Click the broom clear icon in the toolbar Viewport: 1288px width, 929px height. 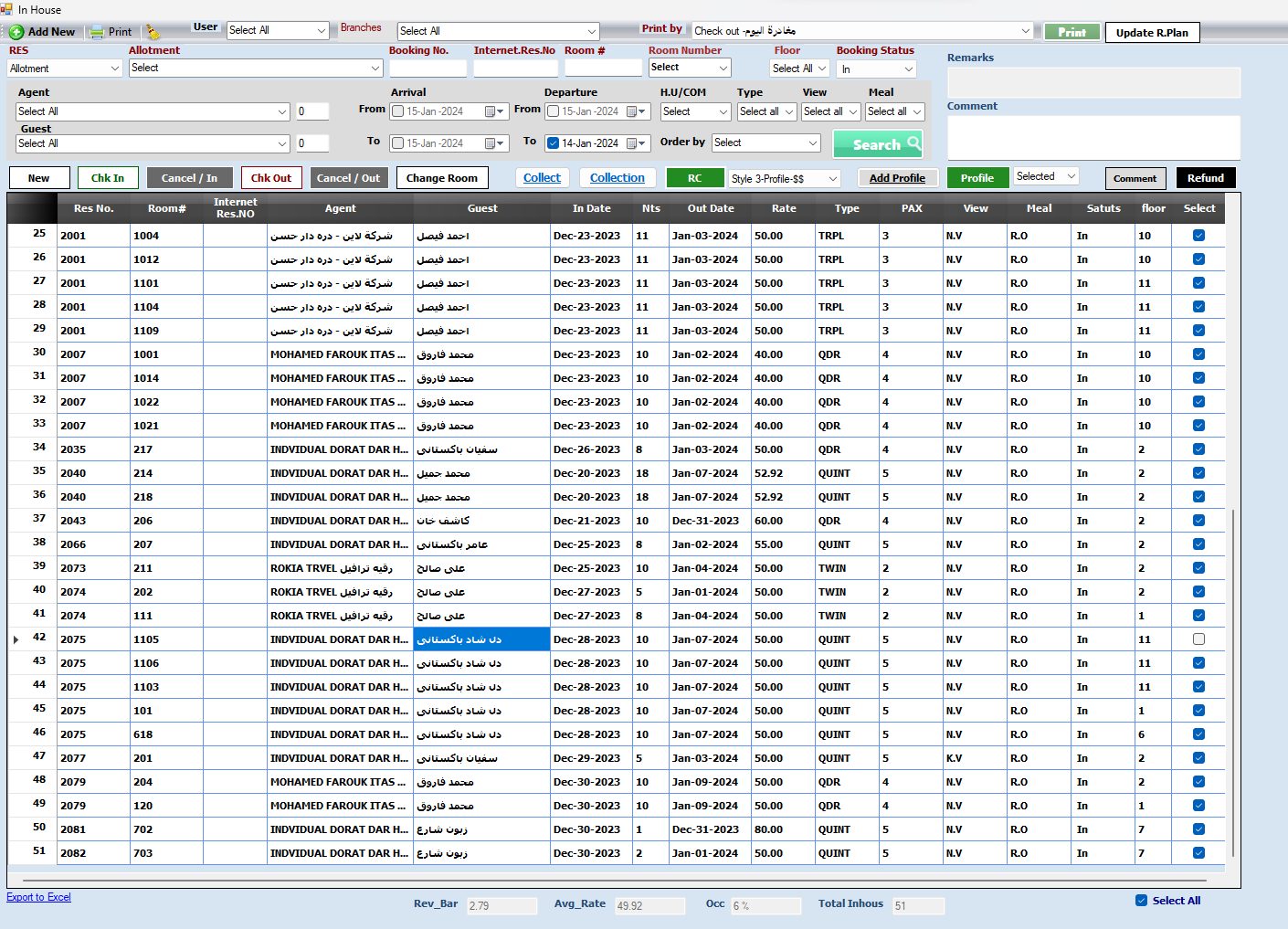pos(153,32)
